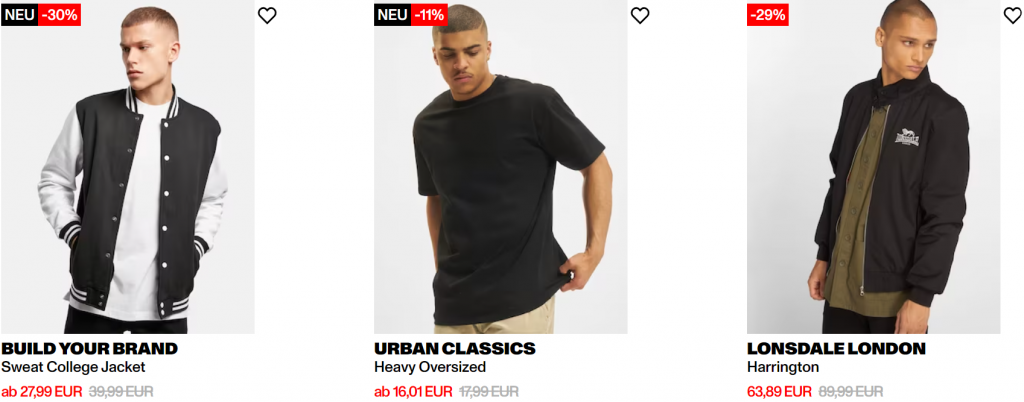The height and width of the screenshot is (402, 1024).
Task: Open the BUILD YOUR BRAND brand link
Action: point(89,348)
